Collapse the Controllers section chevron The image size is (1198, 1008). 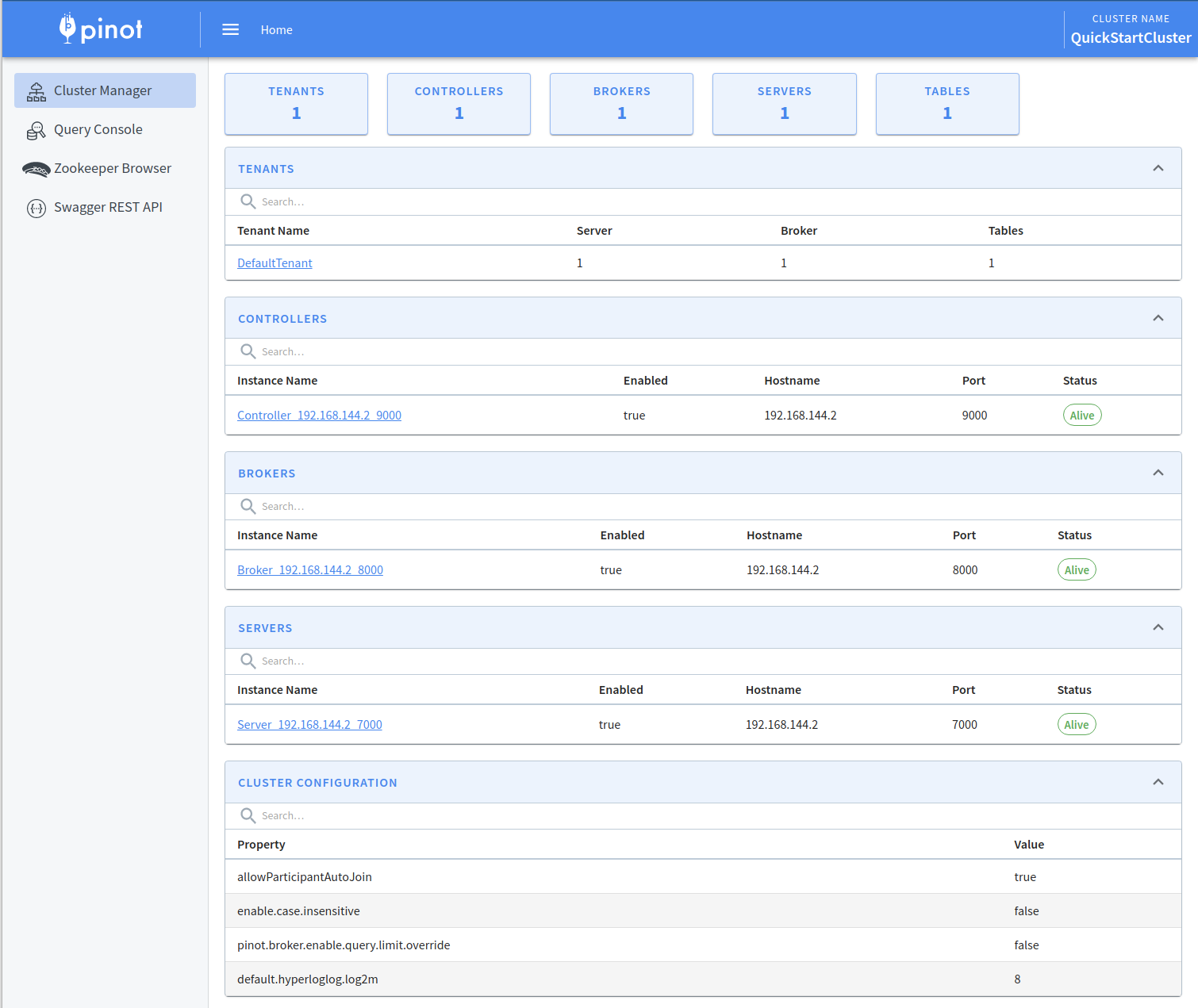1158,318
